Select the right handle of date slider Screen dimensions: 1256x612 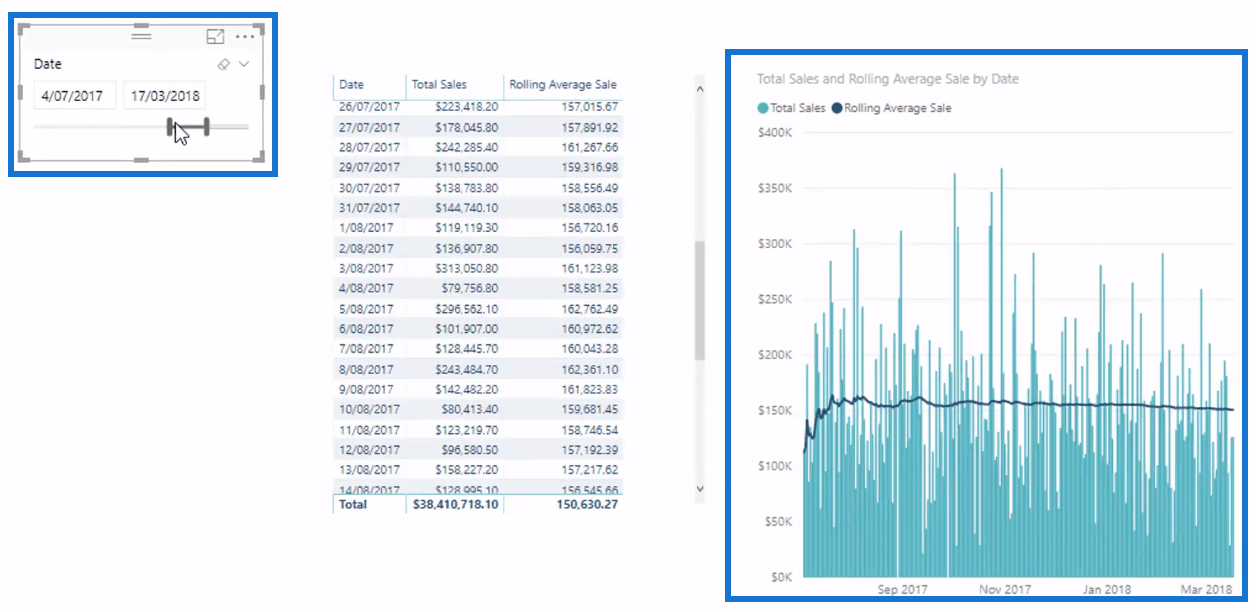click(206, 126)
